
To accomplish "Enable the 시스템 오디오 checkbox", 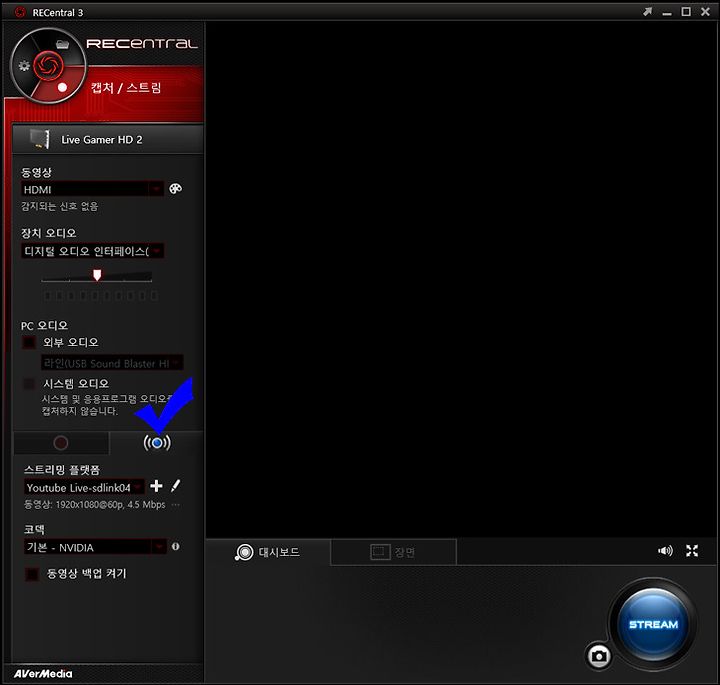I will pyautogui.click(x=29, y=384).
